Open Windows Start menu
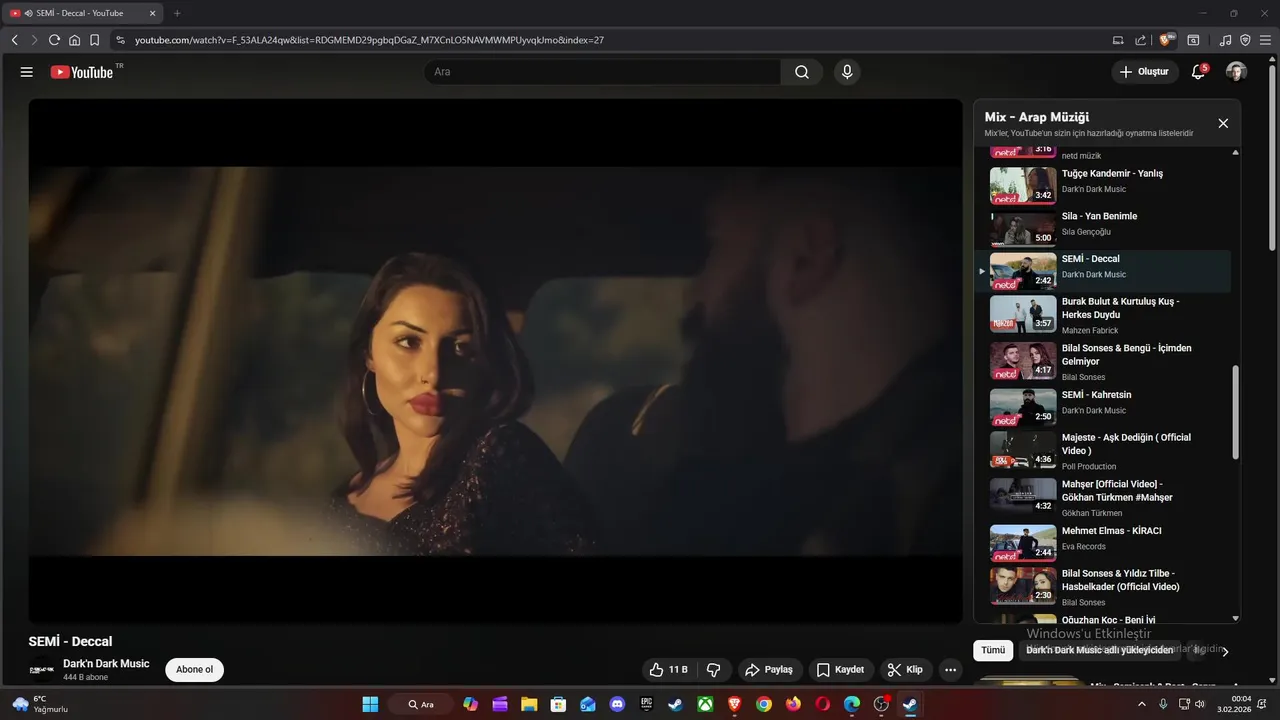Viewport: 1280px width, 720px height. coord(370,704)
